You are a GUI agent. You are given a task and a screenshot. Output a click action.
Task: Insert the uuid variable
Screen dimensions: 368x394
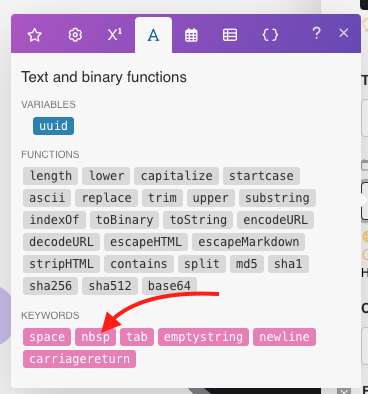click(x=53, y=126)
